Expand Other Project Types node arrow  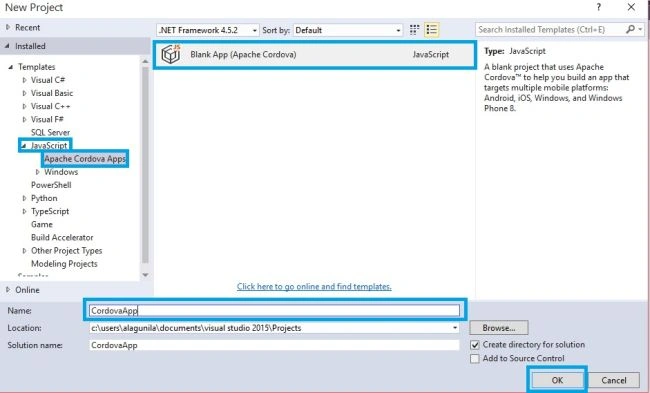click(24, 251)
